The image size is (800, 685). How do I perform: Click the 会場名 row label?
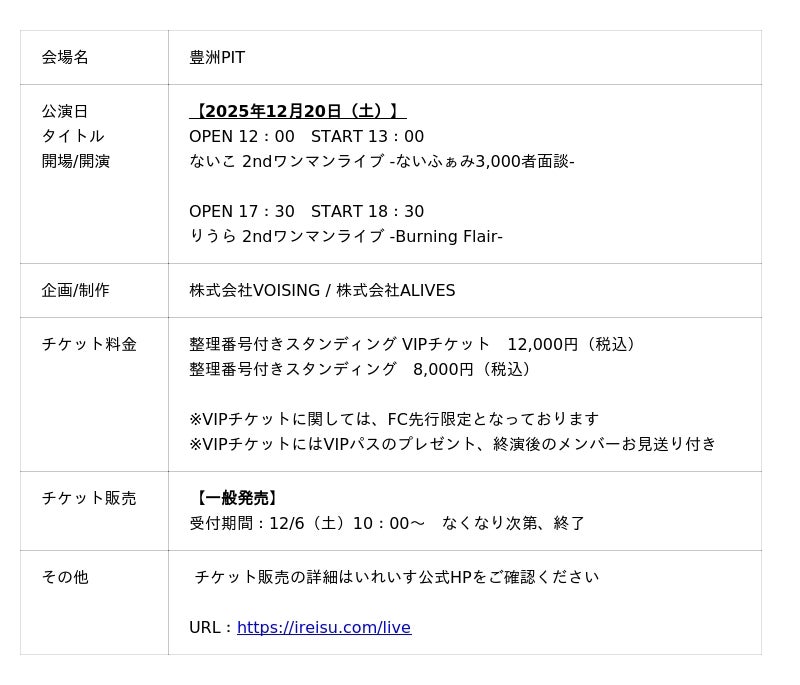[65, 58]
